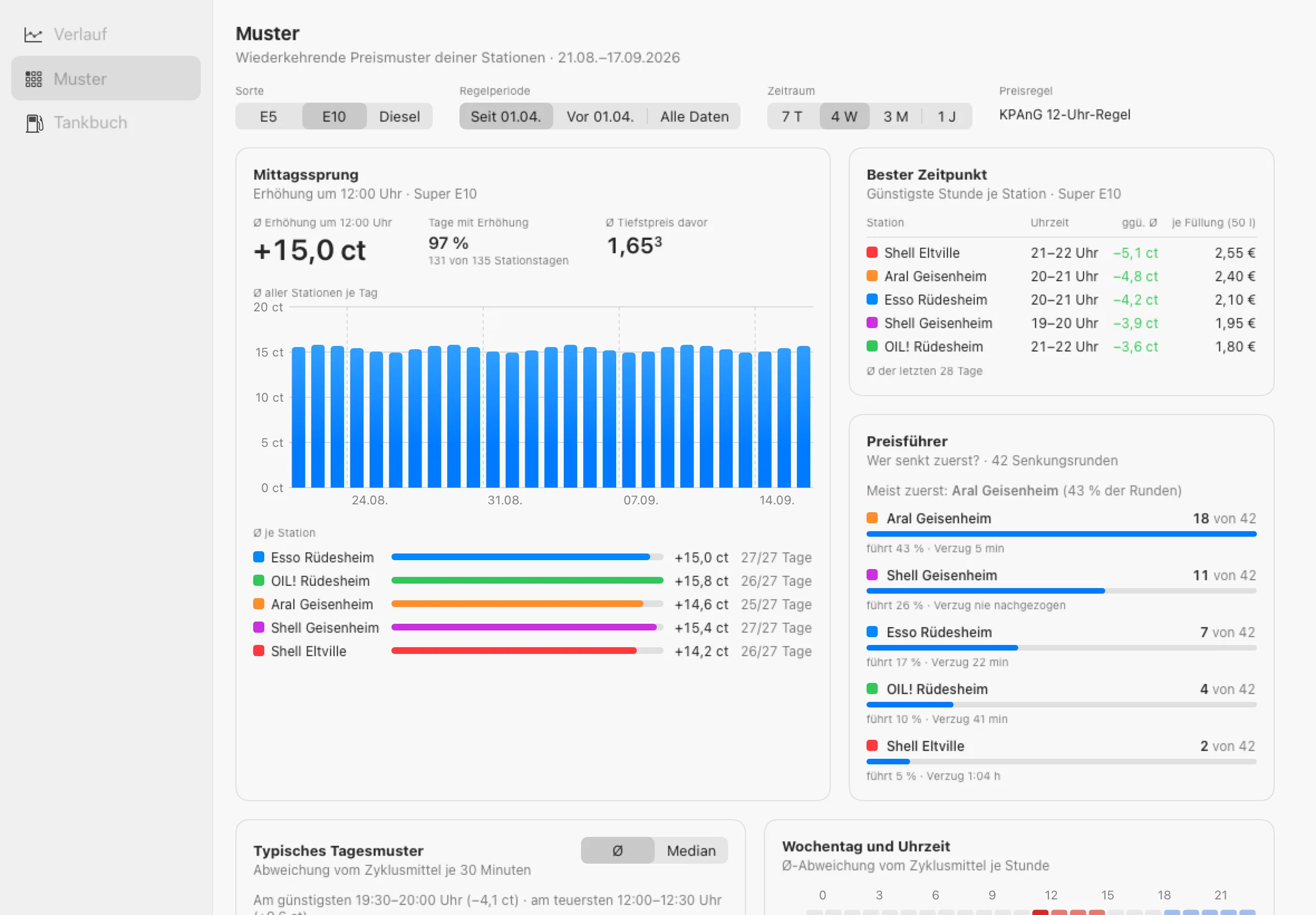This screenshot has height=915, width=1316.
Task: Click Aral Geisenheim orange bar under Ø je Station
Action: click(526, 604)
